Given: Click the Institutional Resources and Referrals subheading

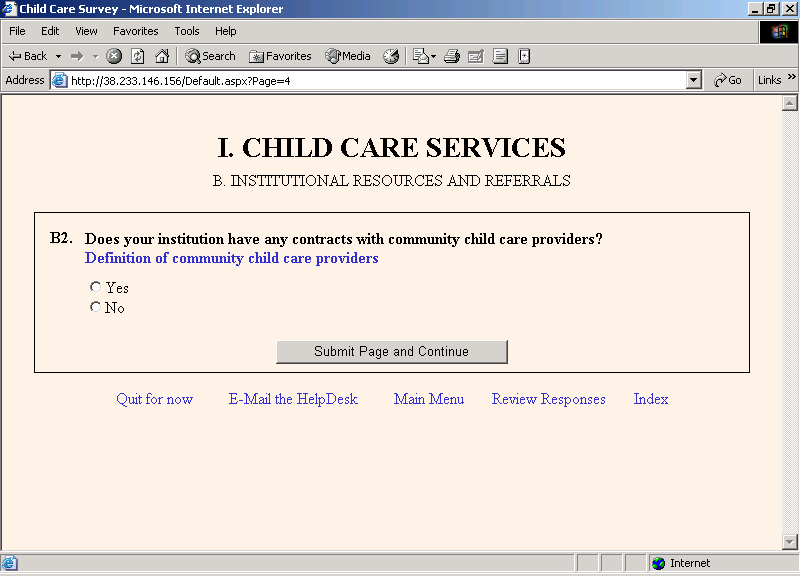Looking at the screenshot, I should 392,181.
